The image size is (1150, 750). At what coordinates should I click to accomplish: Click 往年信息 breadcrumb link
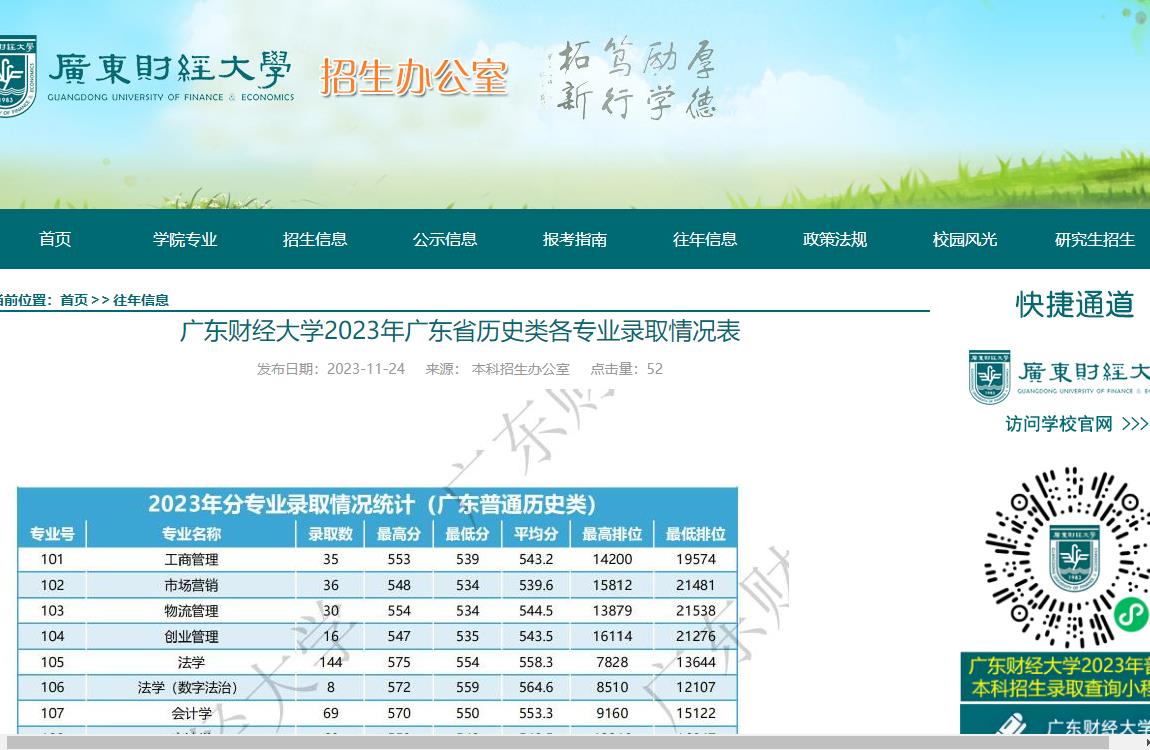point(141,300)
